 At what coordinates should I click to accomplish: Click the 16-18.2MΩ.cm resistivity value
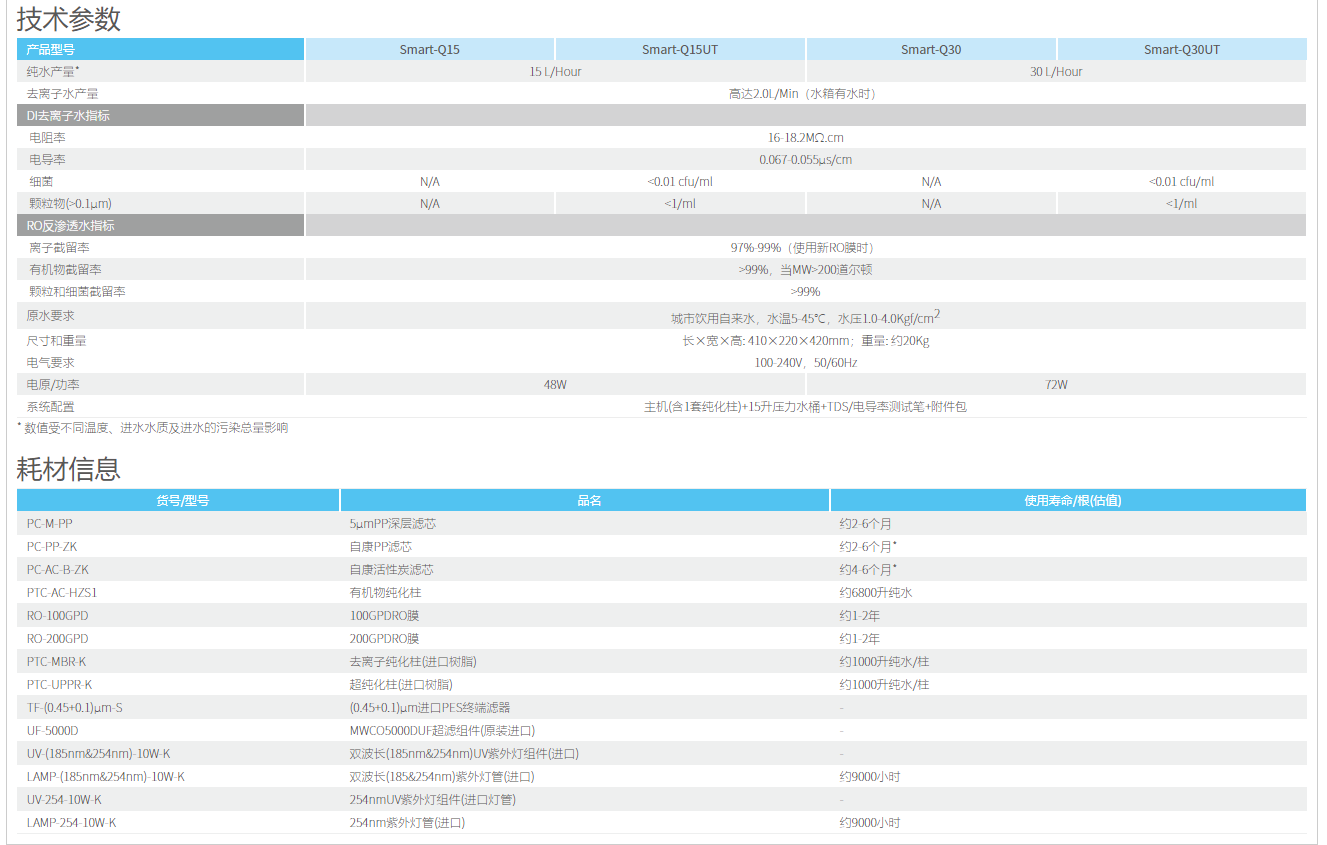(805, 138)
